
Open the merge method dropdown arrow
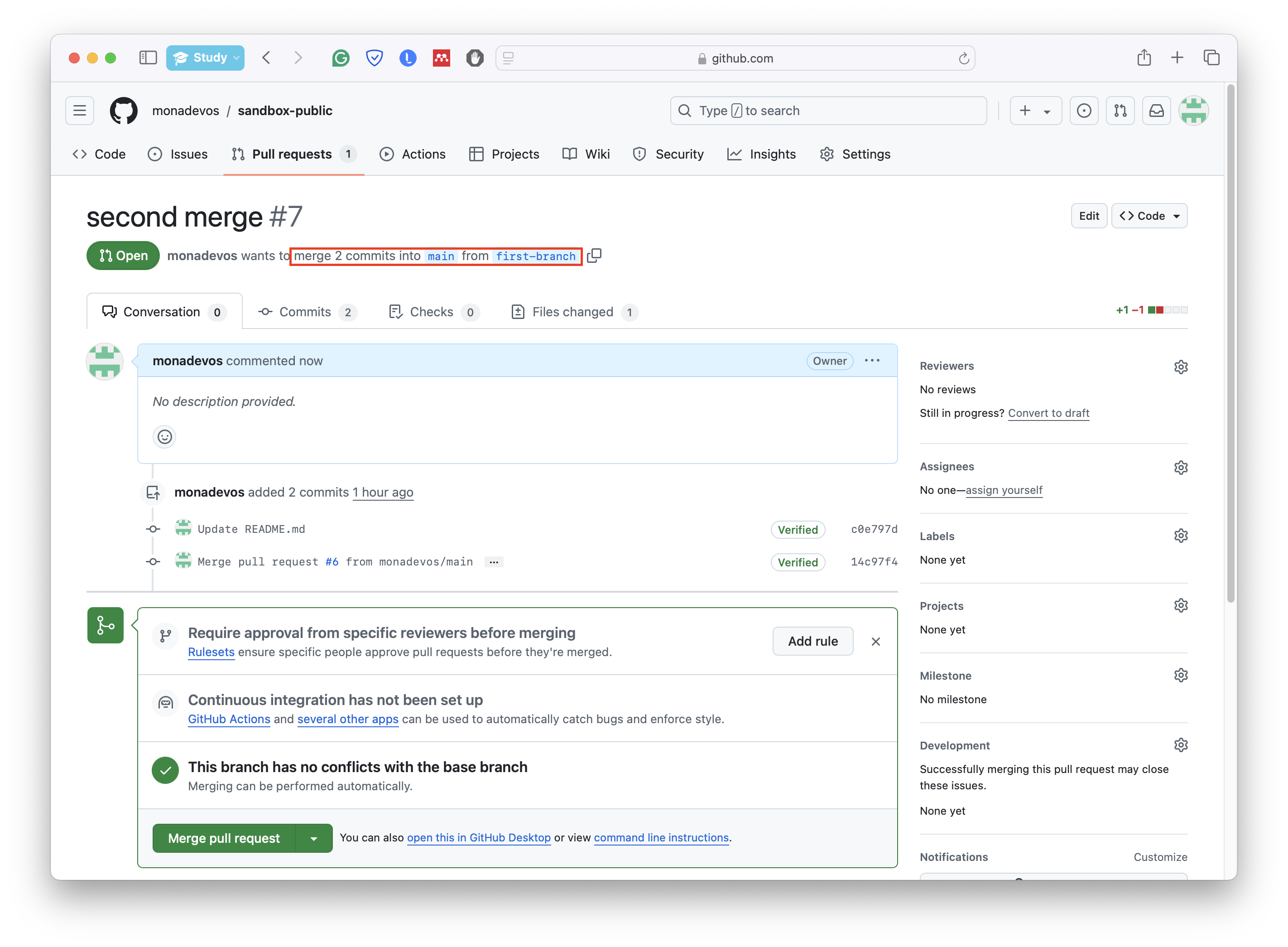pyautogui.click(x=314, y=839)
